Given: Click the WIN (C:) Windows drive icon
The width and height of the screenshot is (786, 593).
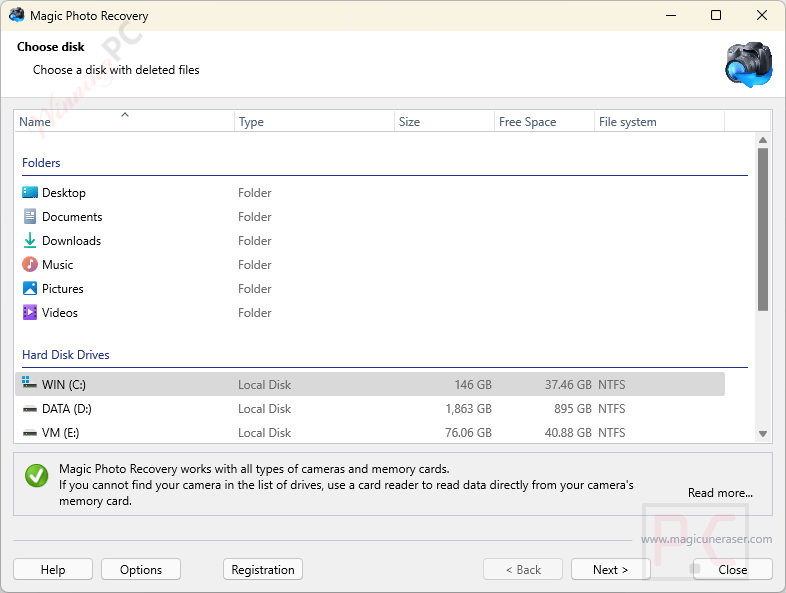Looking at the screenshot, I should point(30,383).
